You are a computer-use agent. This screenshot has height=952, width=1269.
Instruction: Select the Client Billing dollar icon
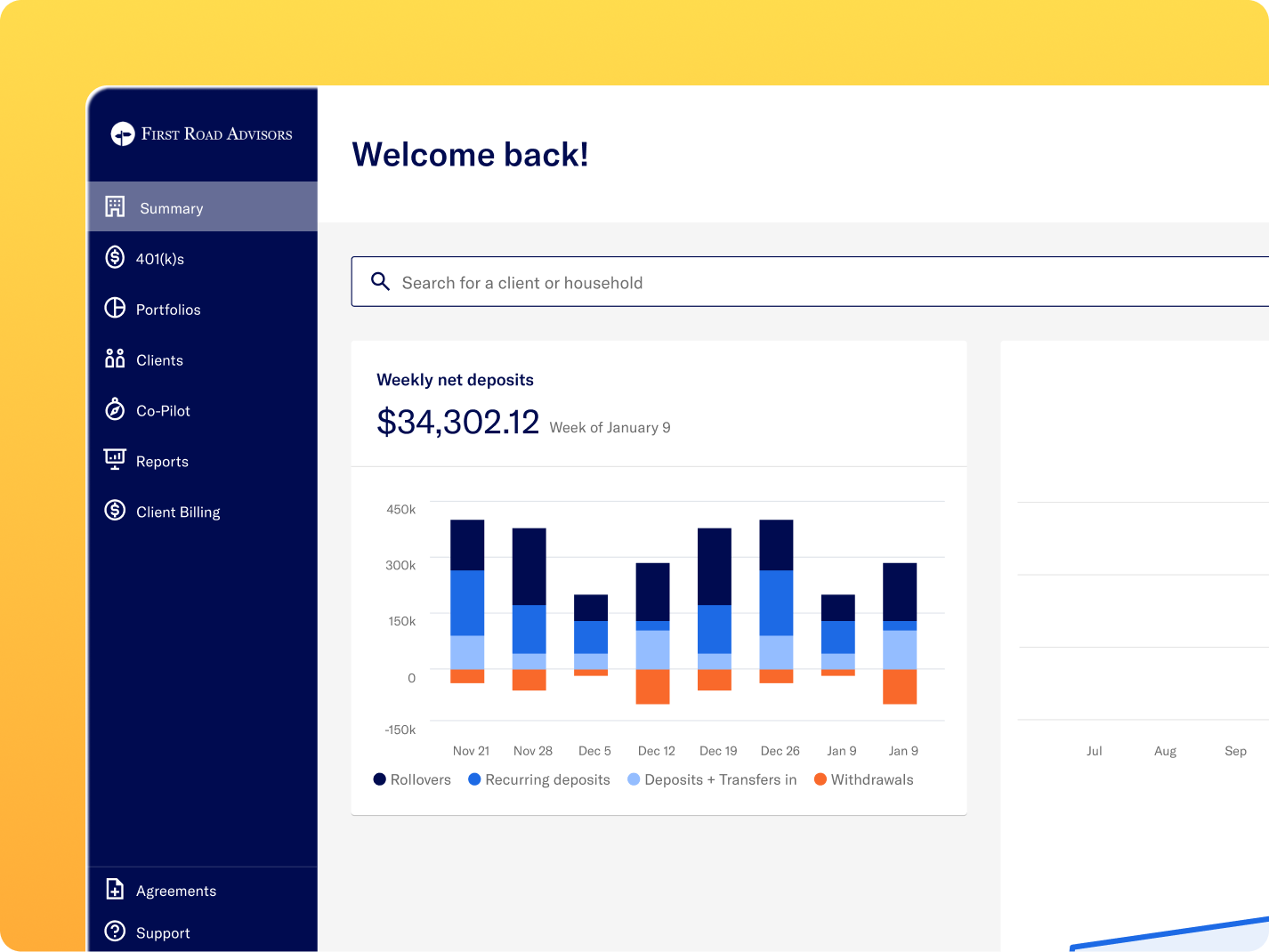click(x=115, y=510)
